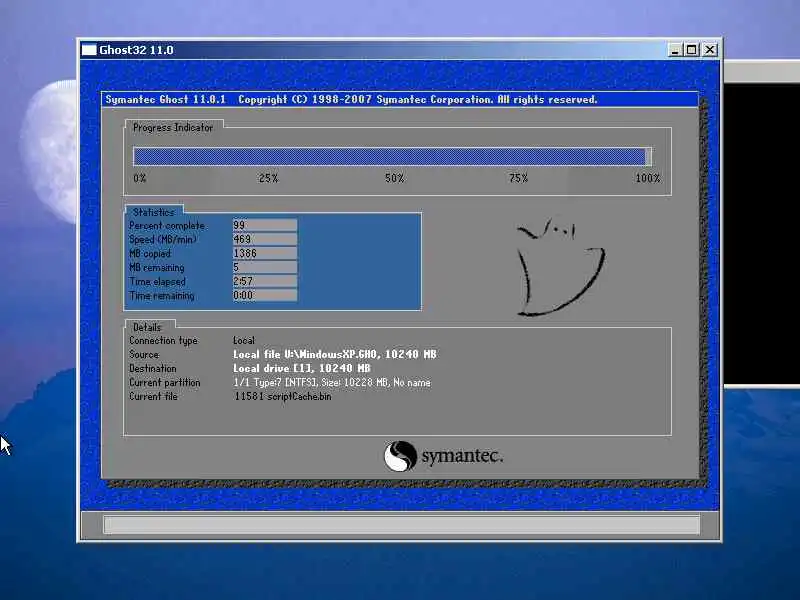The image size is (800, 600).
Task: Click the Current partition label
Action: (x=165, y=383)
